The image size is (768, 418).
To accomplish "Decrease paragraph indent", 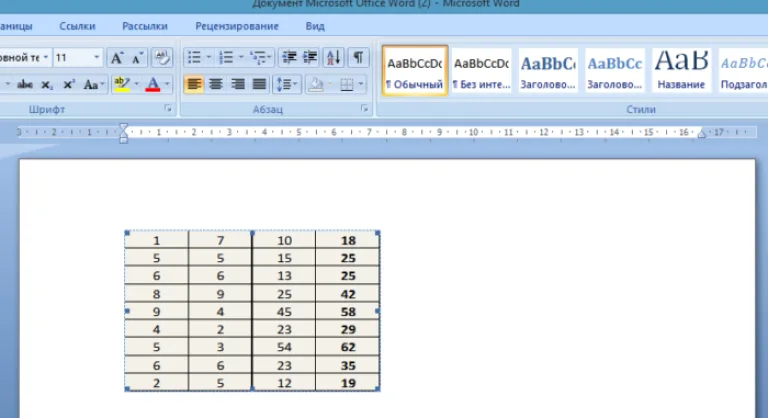I will point(289,58).
